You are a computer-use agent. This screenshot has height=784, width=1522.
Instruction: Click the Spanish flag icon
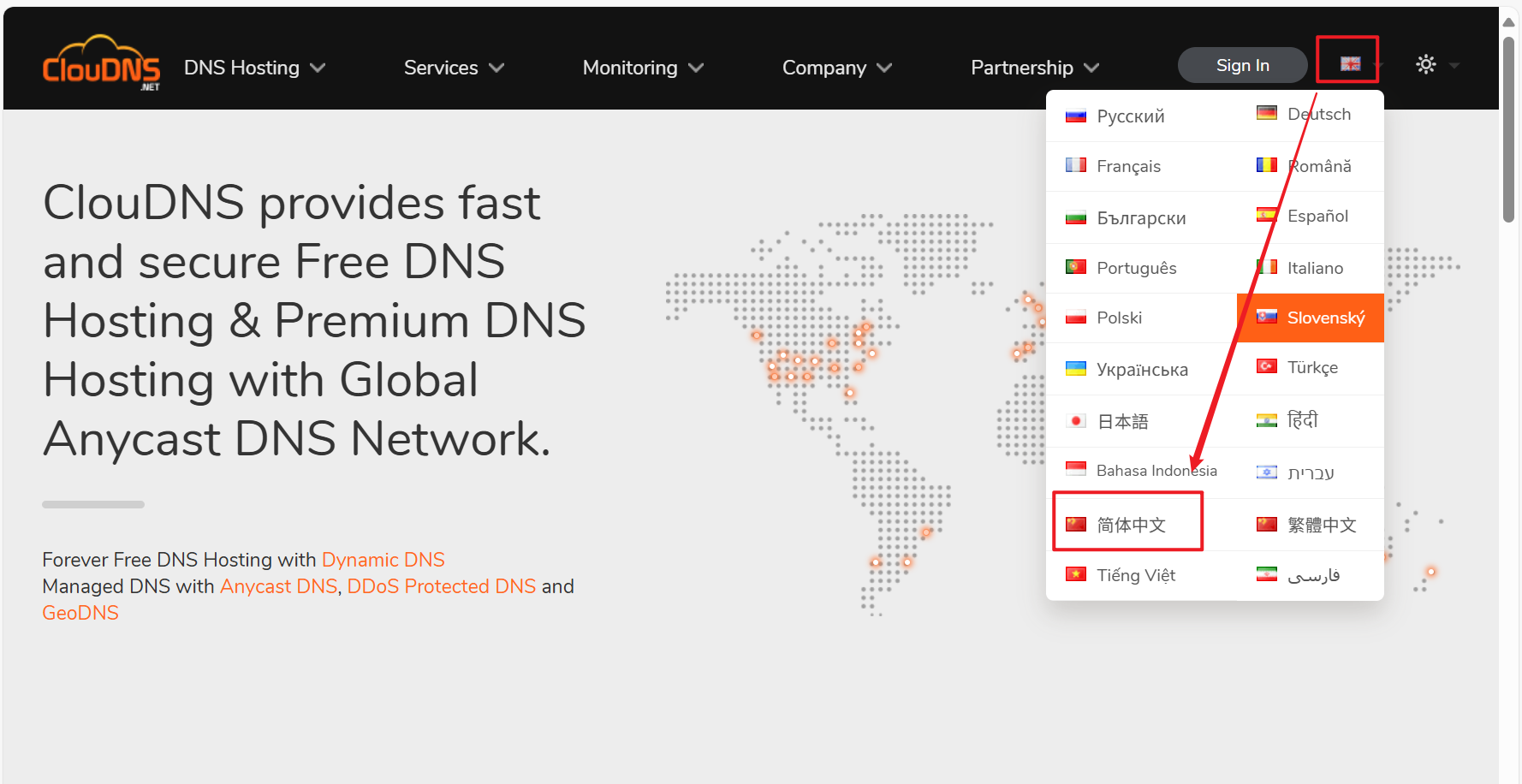[x=1267, y=215]
